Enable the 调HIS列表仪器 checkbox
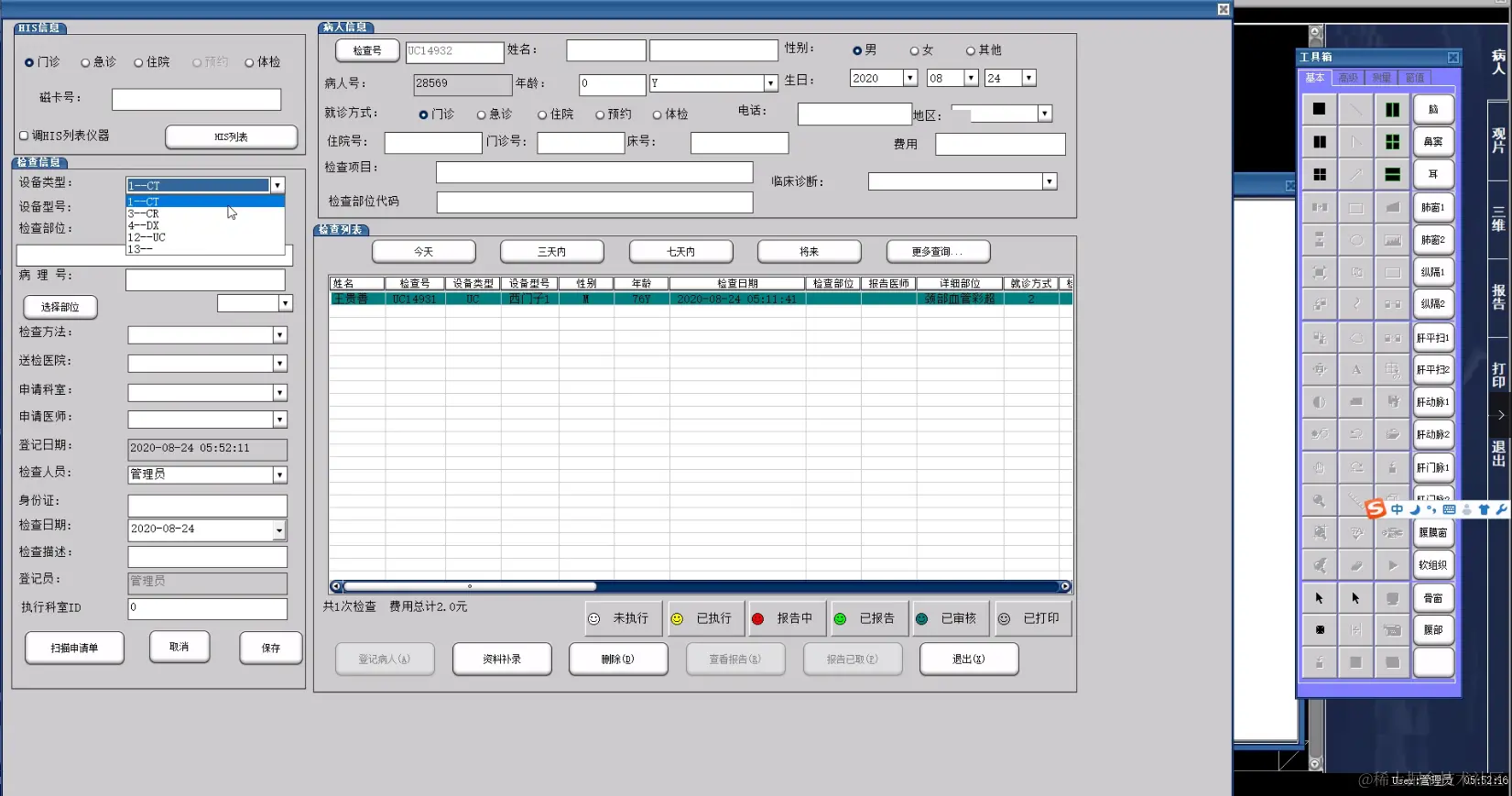Screen dimensions: 1512x796 click(24, 136)
